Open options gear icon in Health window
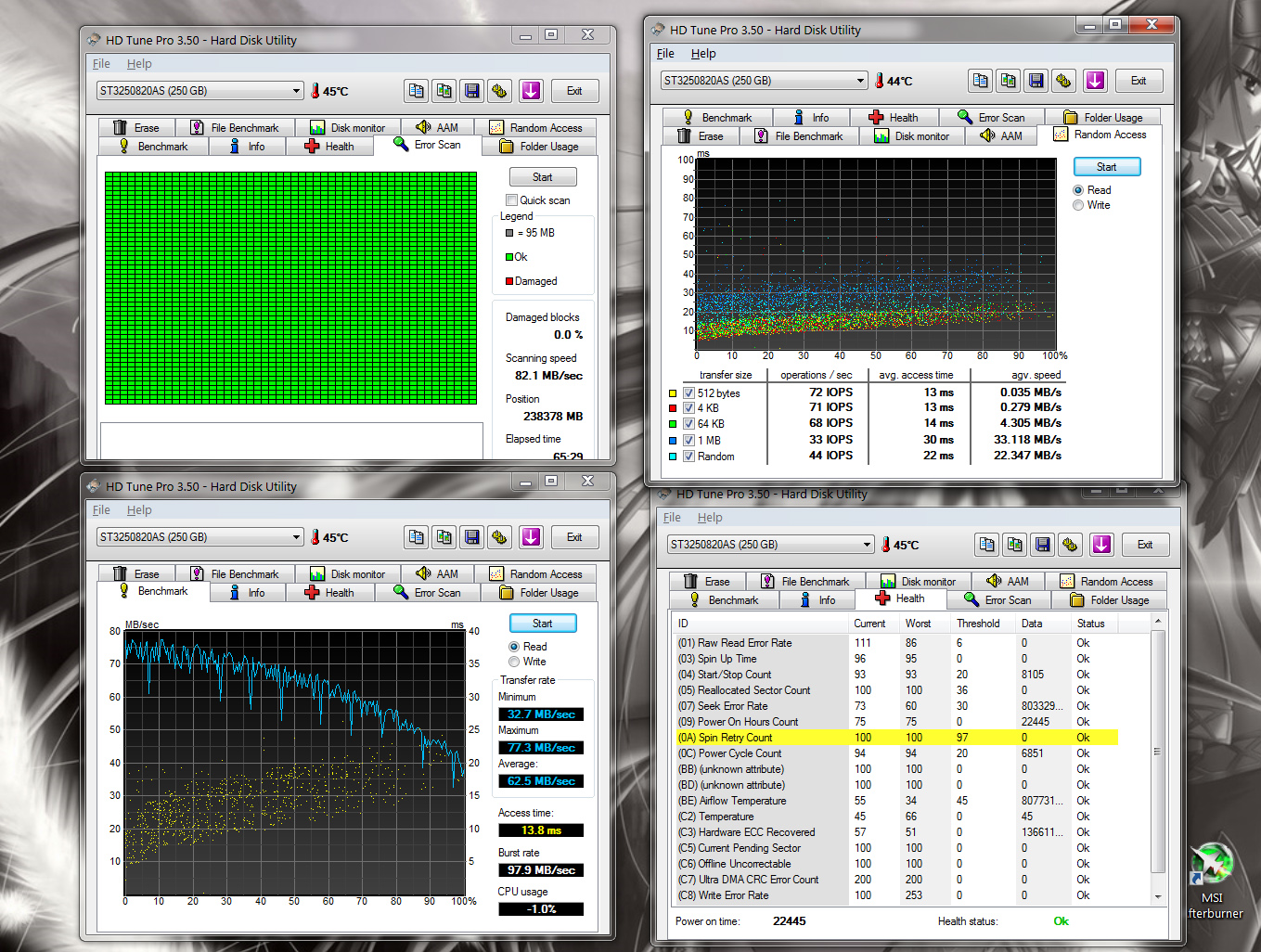 click(1071, 545)
